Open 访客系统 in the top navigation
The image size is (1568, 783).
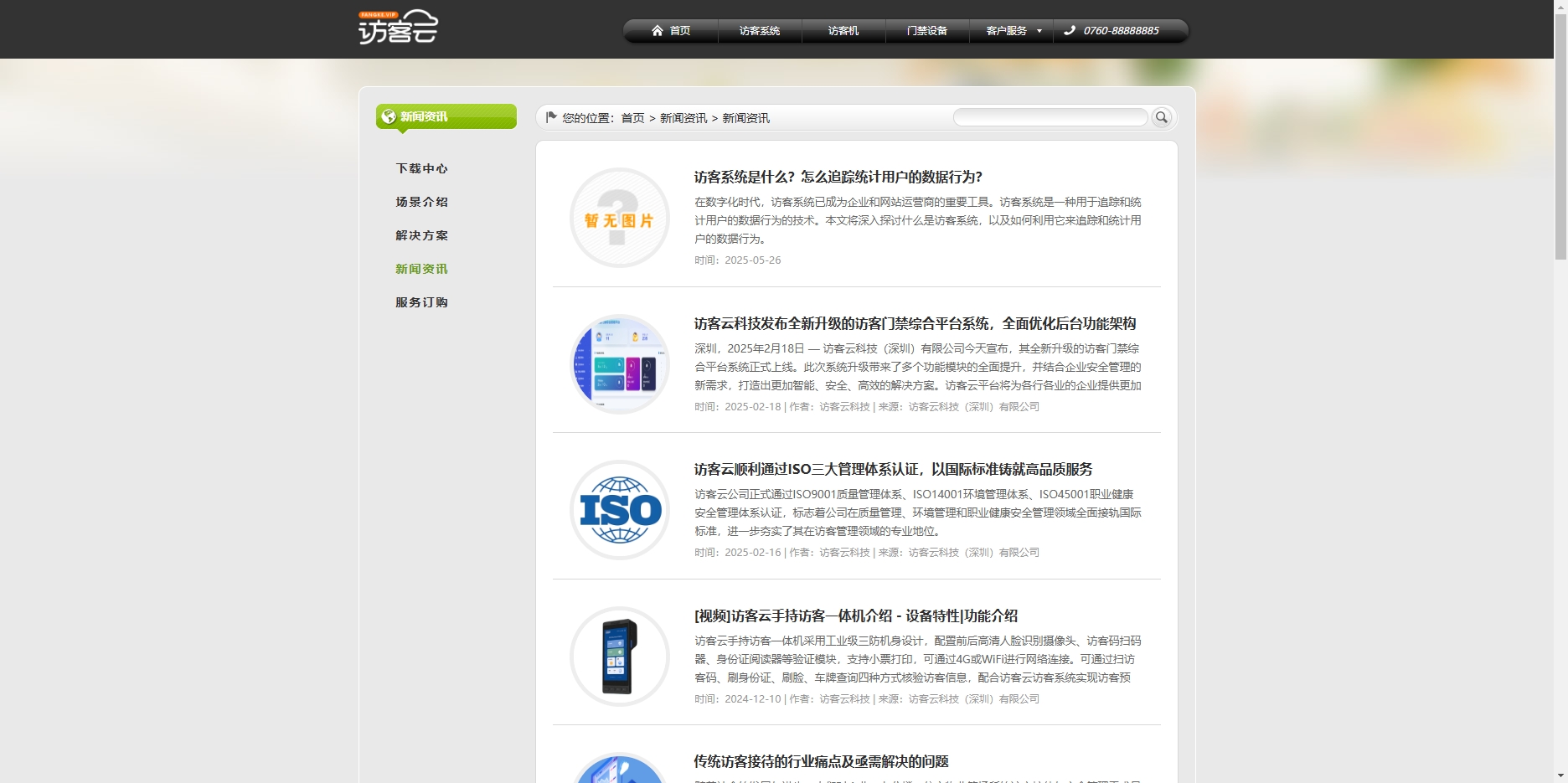coord(760,31)
